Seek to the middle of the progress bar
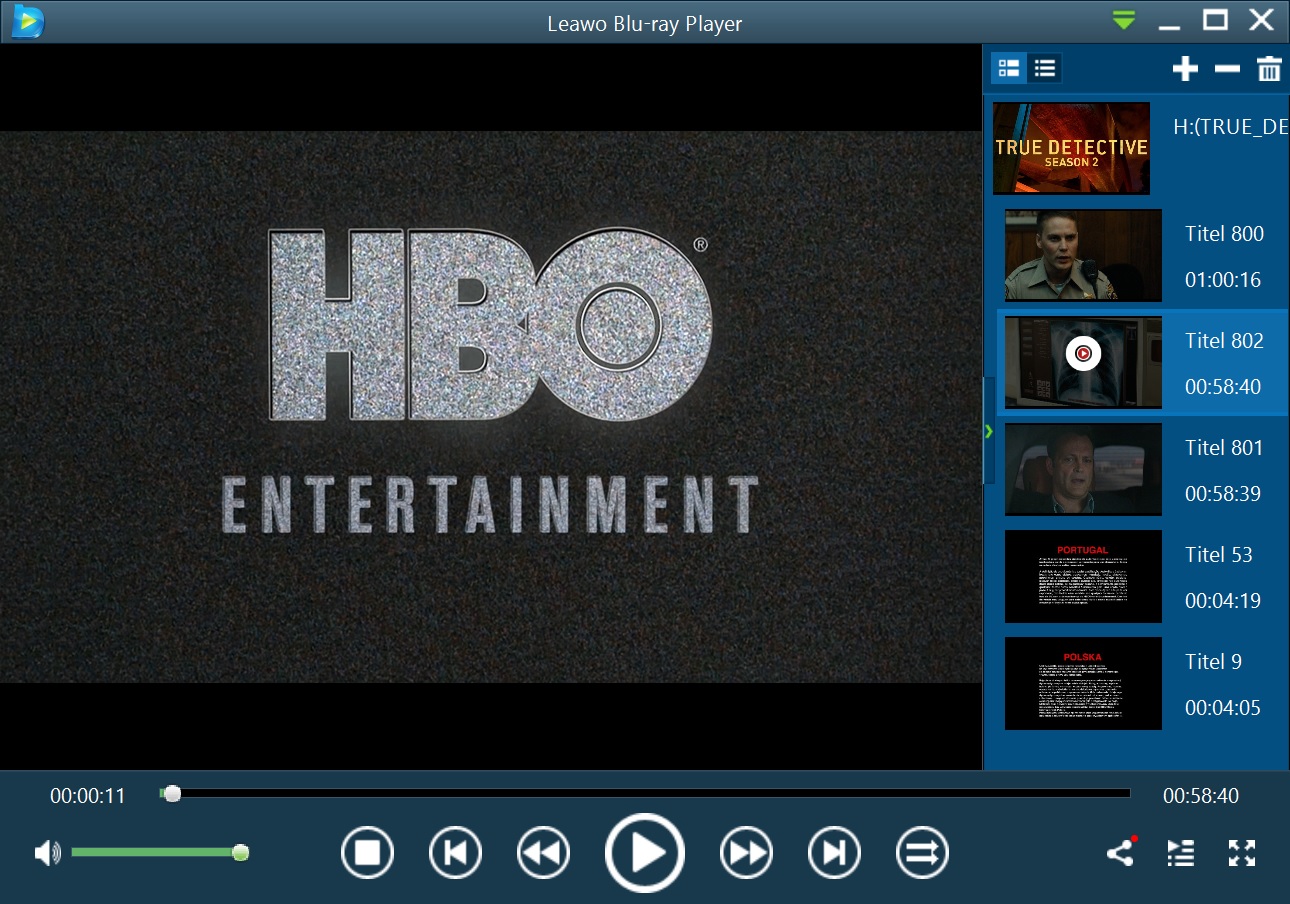Screen dimensions: 1290x904 click(x=645, y=794)
